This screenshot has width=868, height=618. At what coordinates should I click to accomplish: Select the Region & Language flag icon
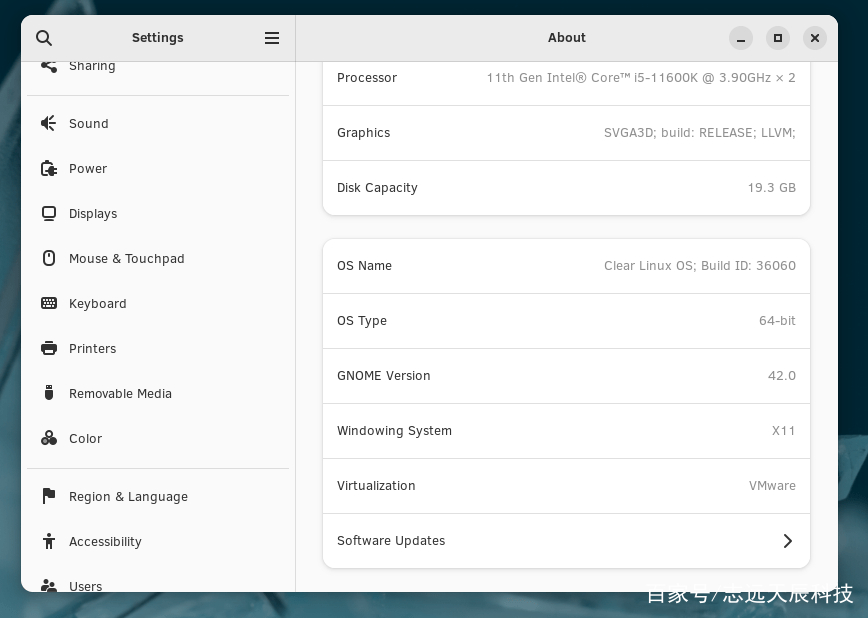point(49,496)
